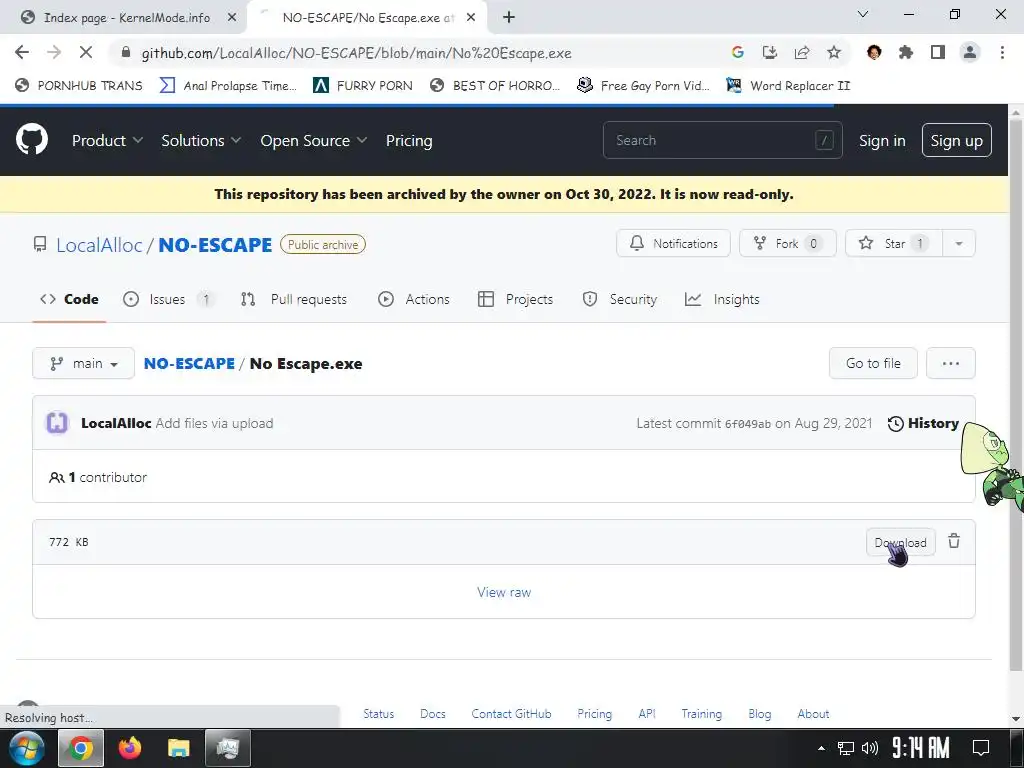This screenshot has width=1024, height=768.
Task: Open the Issues tab
Action: click(x=167, y=299)
